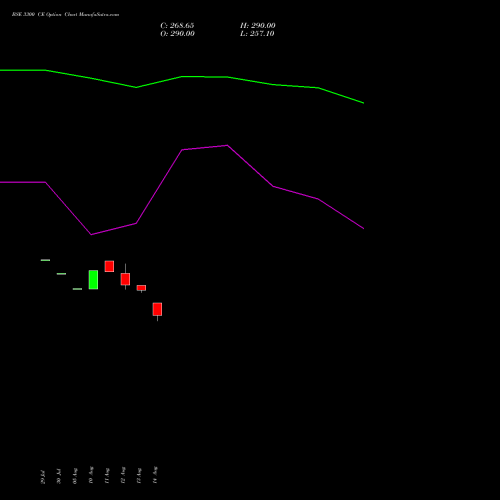Click the '11 Aug' date axis label
The image size is (500, 500).
coord(107,476)
